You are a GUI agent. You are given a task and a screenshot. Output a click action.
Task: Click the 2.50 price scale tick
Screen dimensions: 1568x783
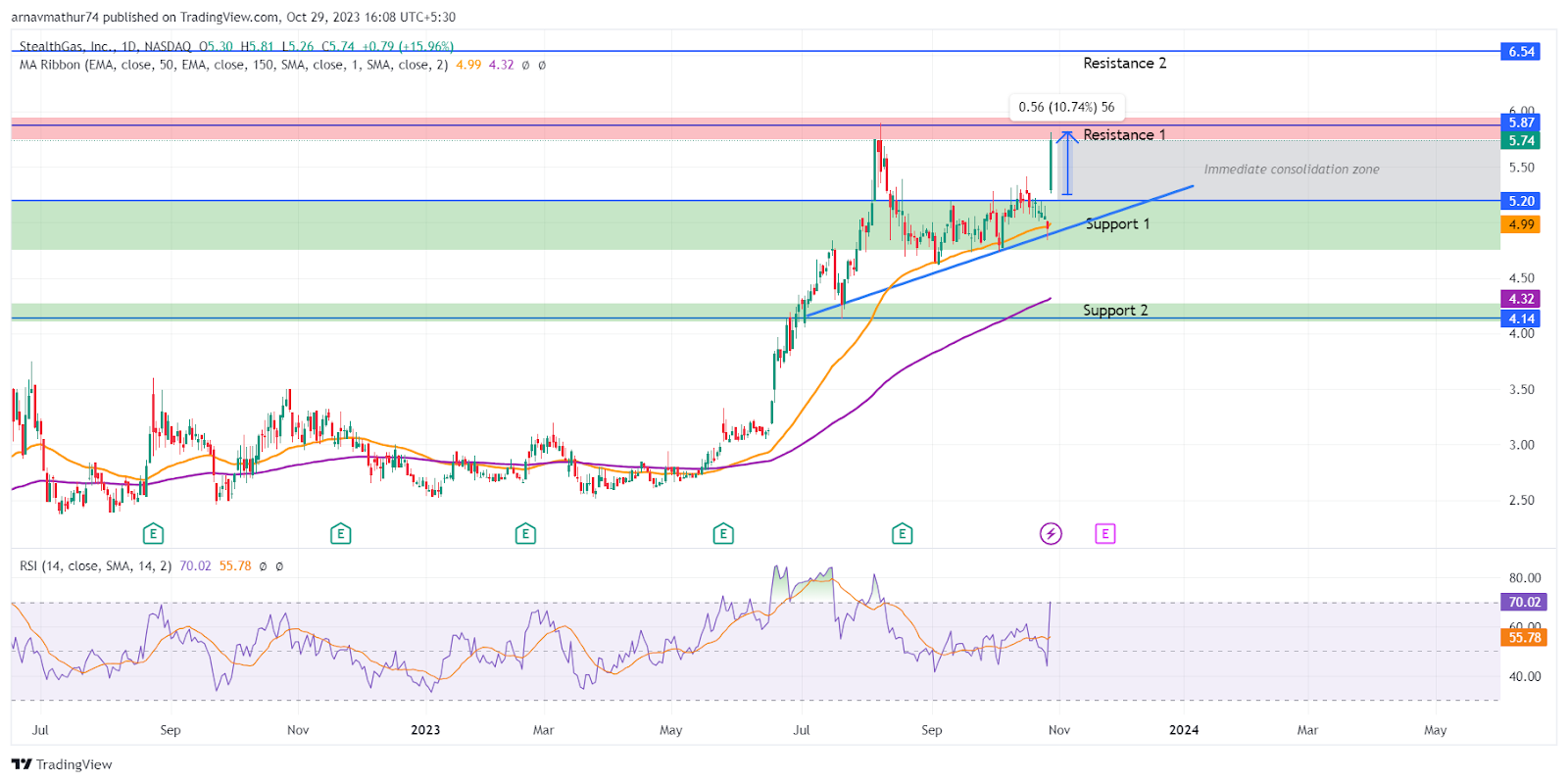pyautogui.click(x=1522, y=500)
